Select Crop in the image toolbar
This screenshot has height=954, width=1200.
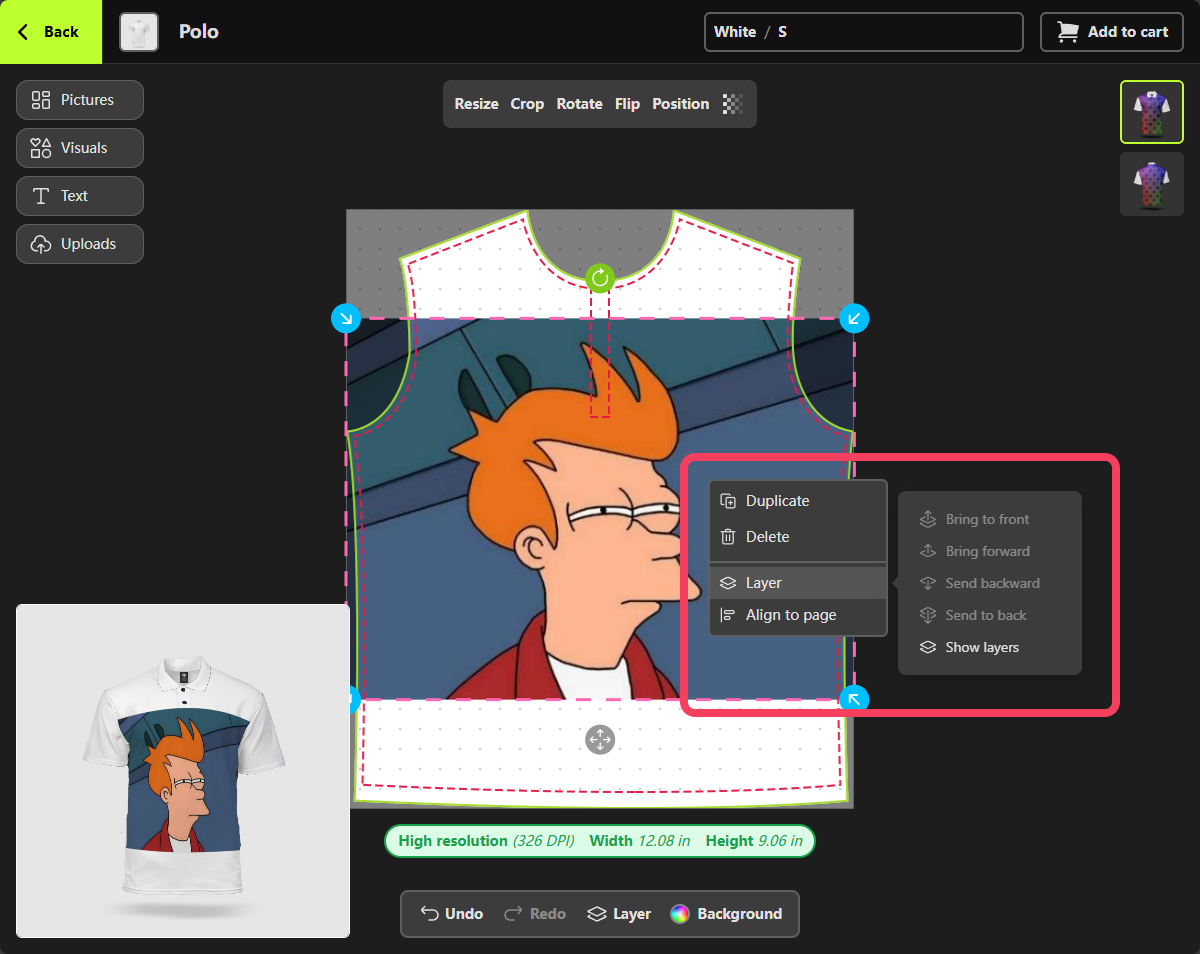click(x=527, y=104)
